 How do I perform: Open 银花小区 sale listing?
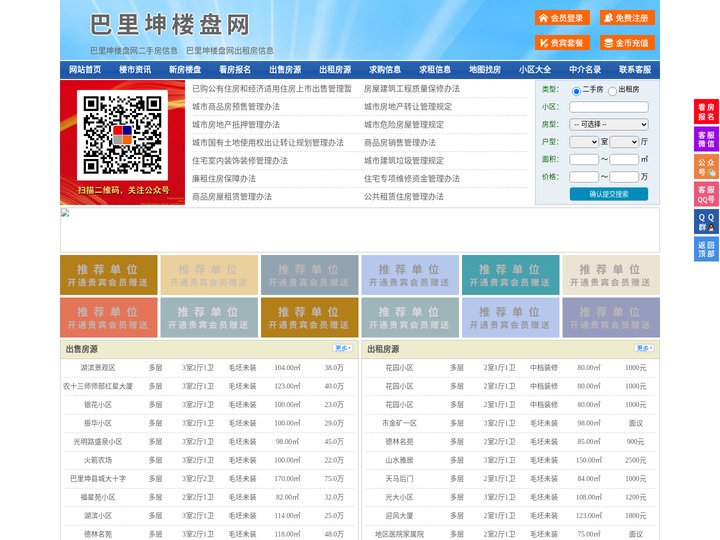tap(98, 405)
